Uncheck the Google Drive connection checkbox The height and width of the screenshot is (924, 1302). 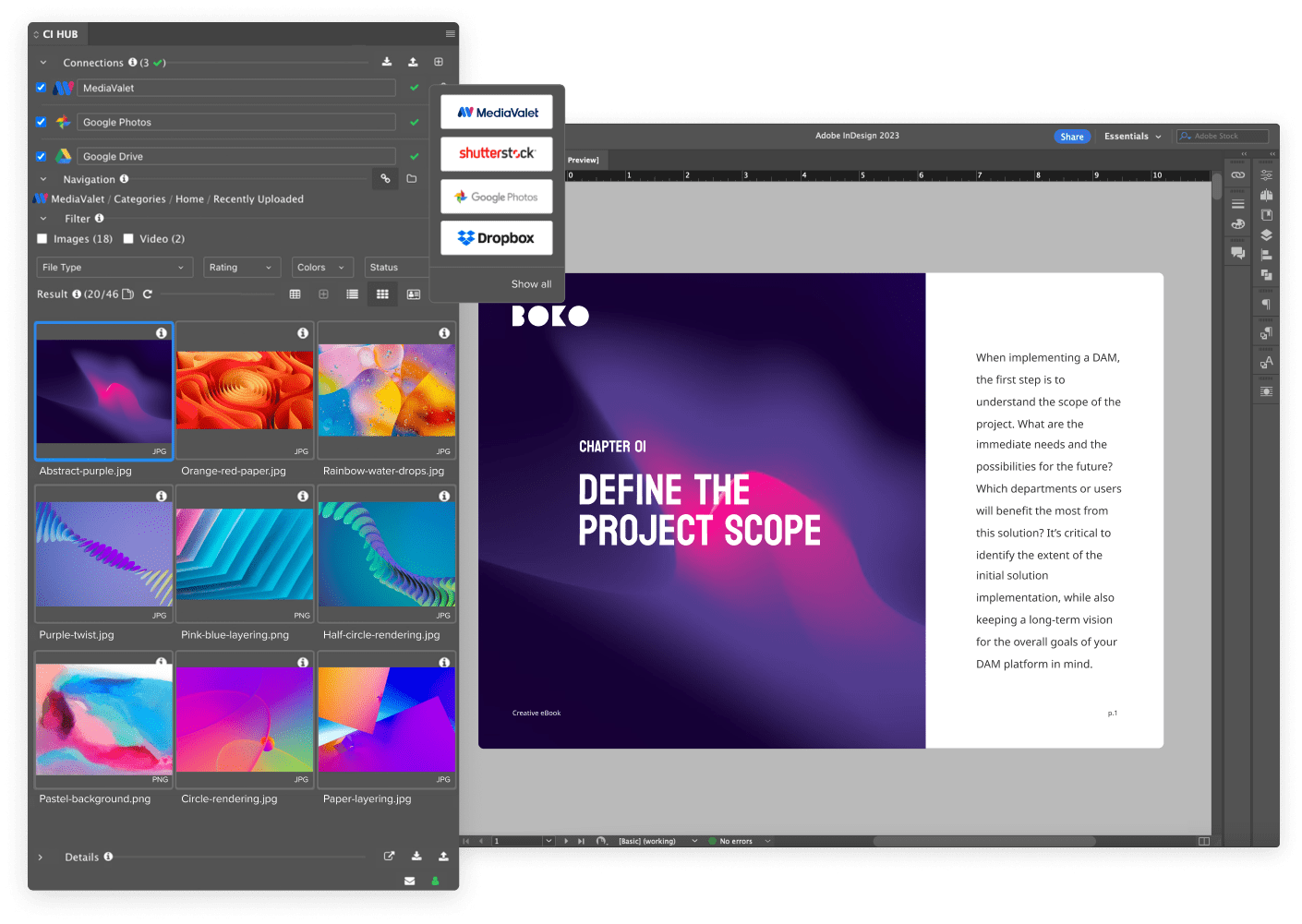[41, 156]
